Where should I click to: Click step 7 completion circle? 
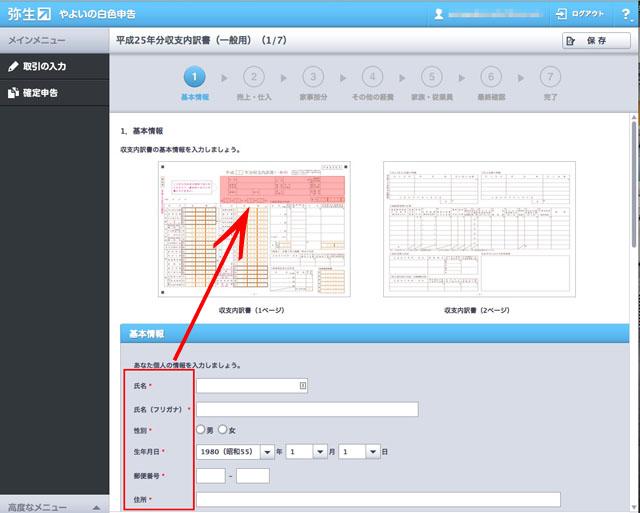[x=549, y=77]
